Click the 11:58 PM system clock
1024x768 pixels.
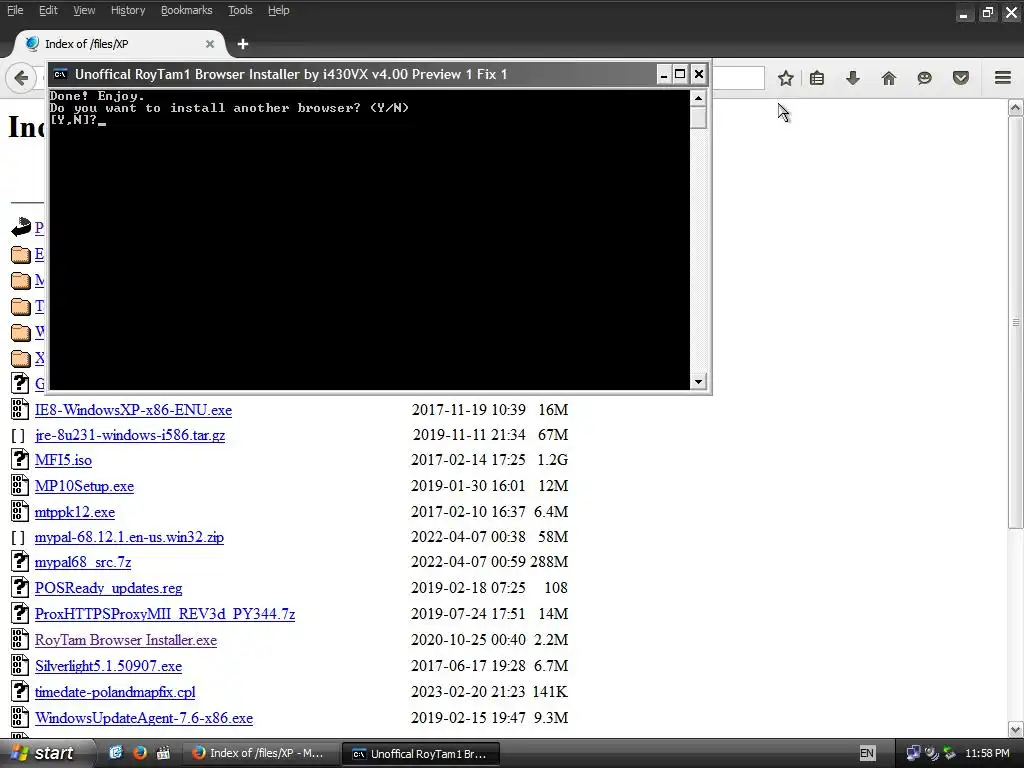coord(987,753)
